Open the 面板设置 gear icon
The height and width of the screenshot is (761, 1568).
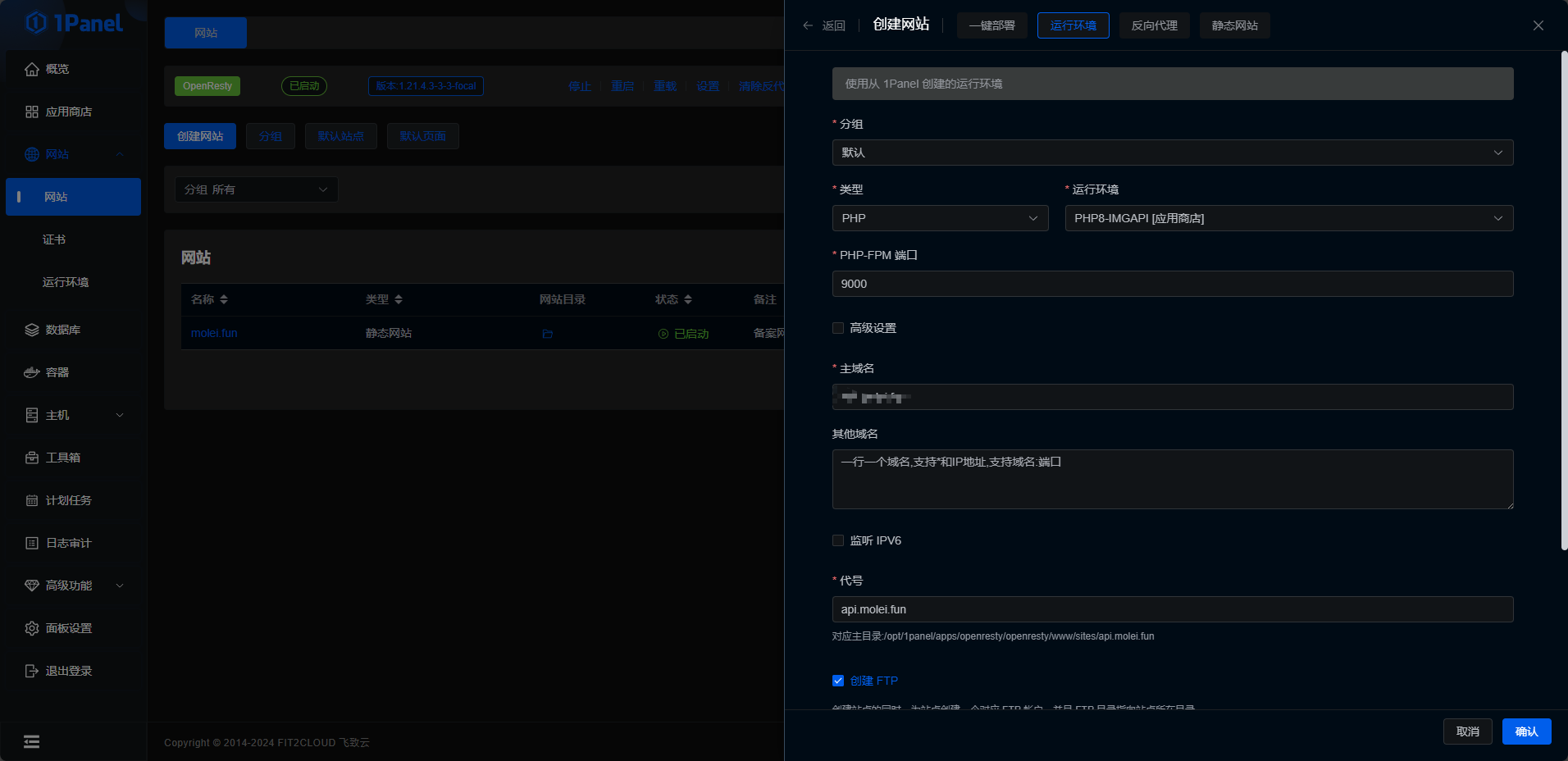click(x=32, y=628)
